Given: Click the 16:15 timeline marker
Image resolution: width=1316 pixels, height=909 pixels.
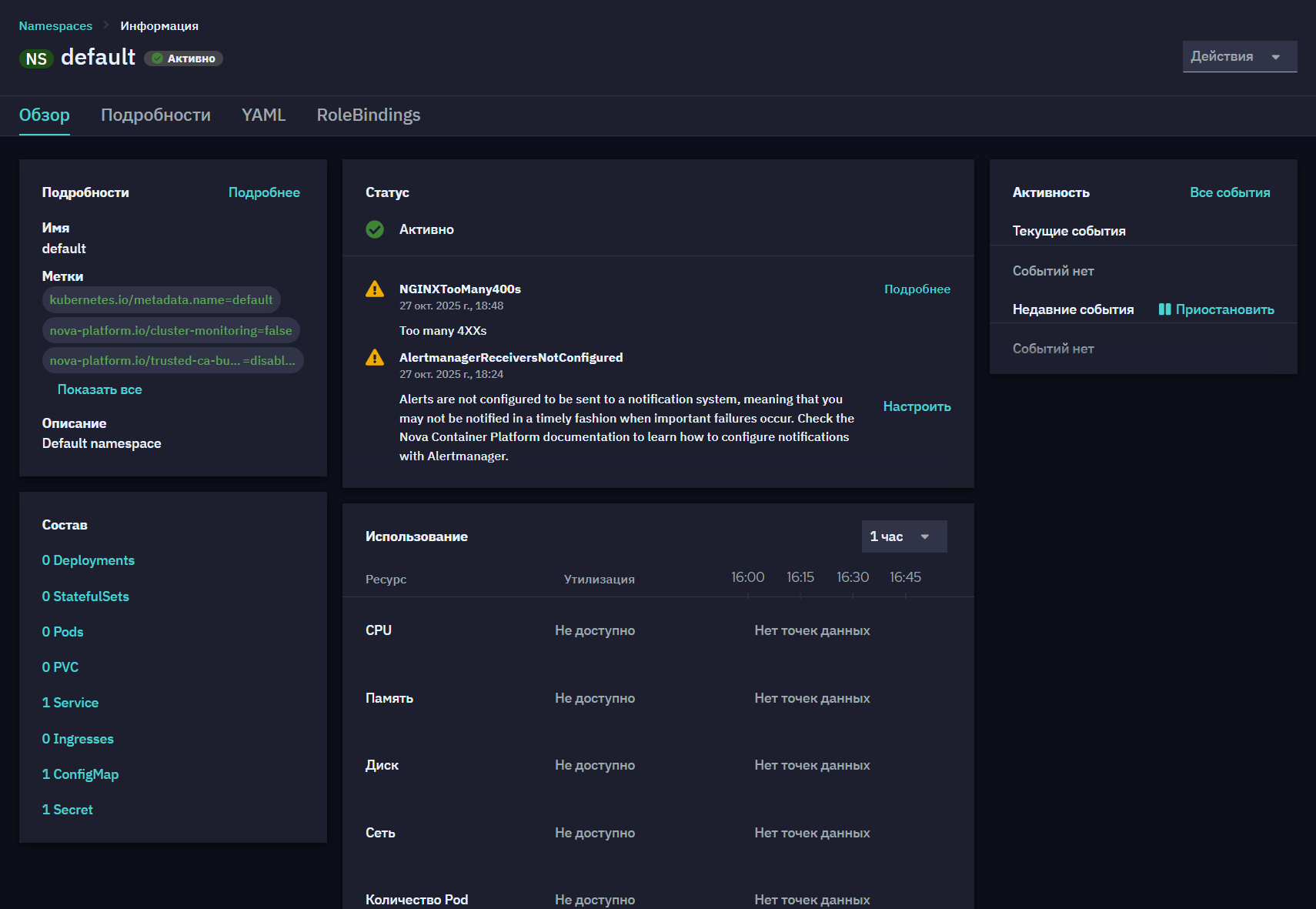Looking at the screenshot, I should [x=800, y=577].
